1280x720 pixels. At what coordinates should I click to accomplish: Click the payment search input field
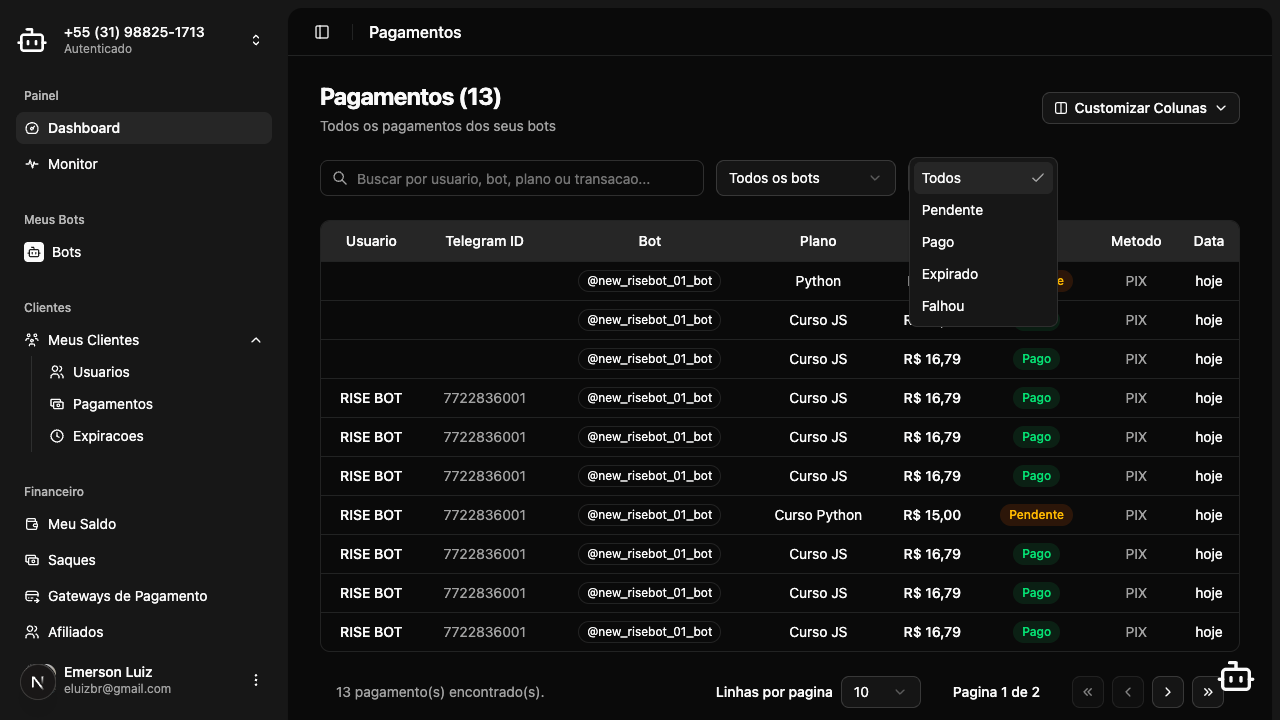pos(512,178)
